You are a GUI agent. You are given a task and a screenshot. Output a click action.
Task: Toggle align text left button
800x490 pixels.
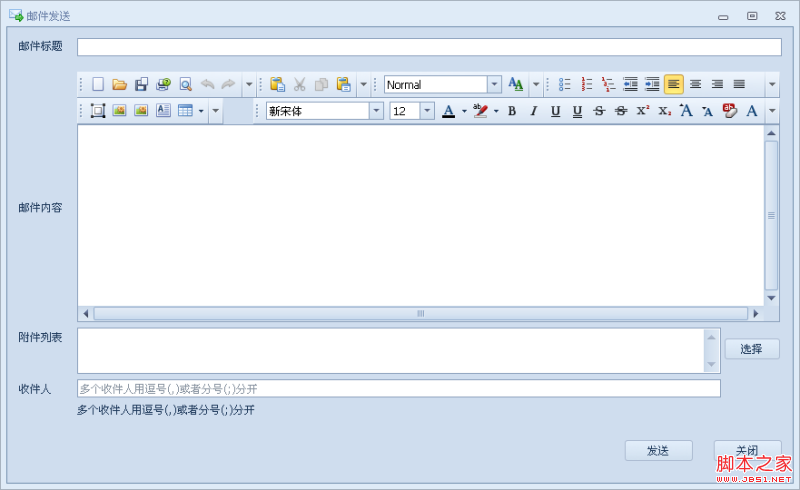[674, 85]
